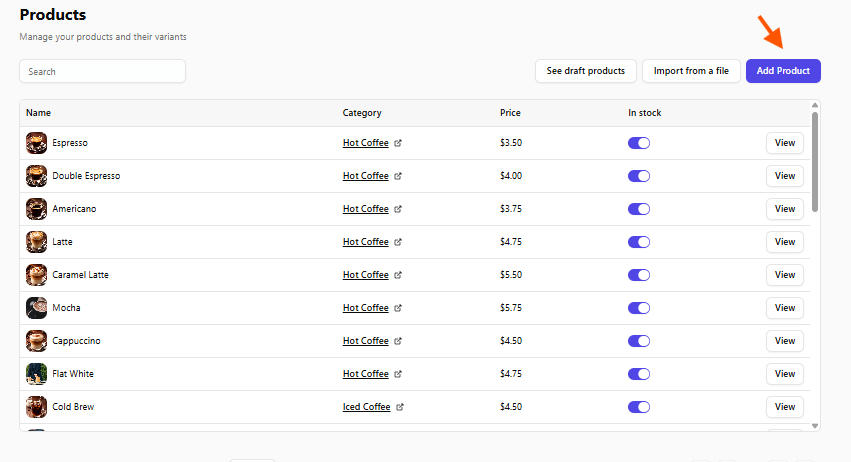851x462 pixels.
Task: Click the Add Product button
Action: pos(783,71)
